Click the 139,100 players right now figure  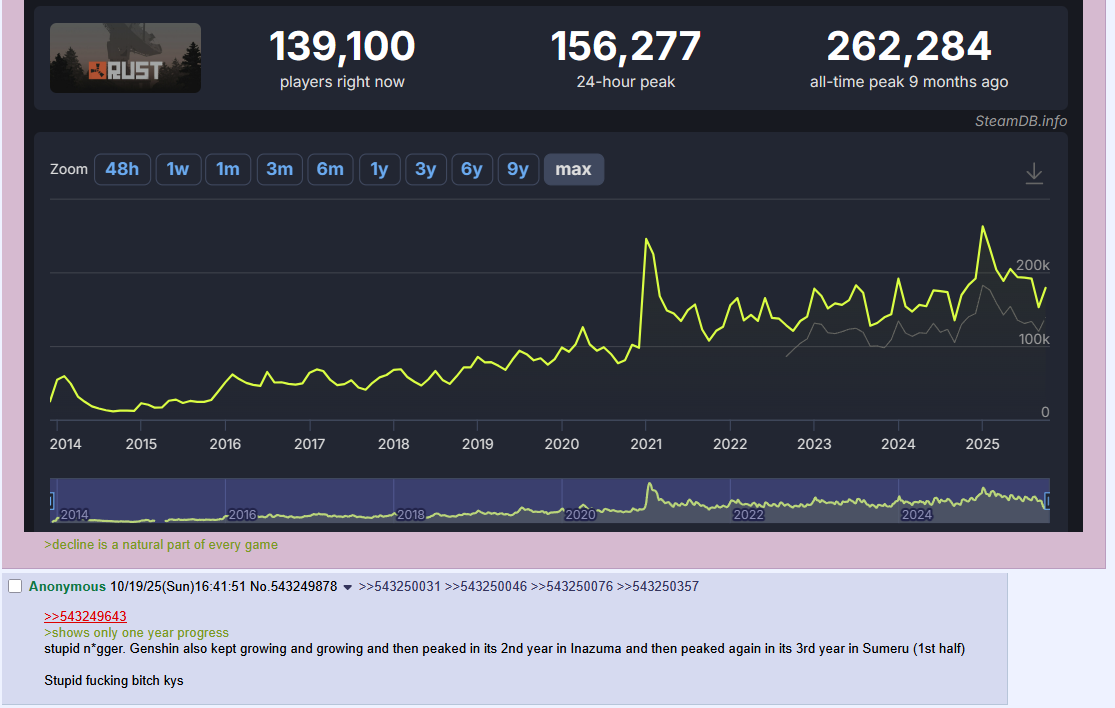pos(342,46)
